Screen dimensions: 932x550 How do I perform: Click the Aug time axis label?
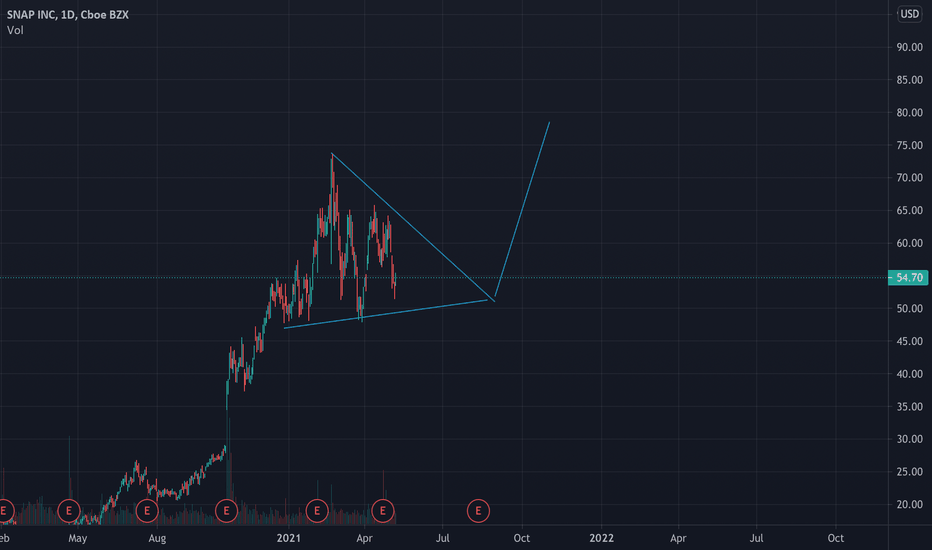click(157, 539)
